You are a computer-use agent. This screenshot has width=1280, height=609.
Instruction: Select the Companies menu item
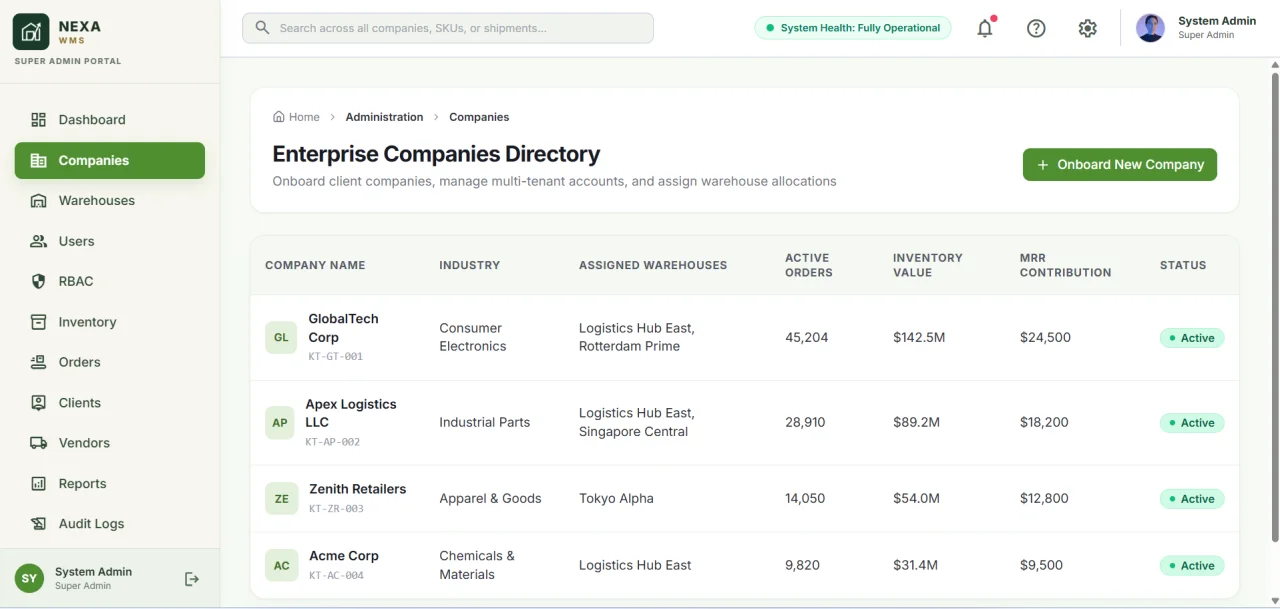110,160
